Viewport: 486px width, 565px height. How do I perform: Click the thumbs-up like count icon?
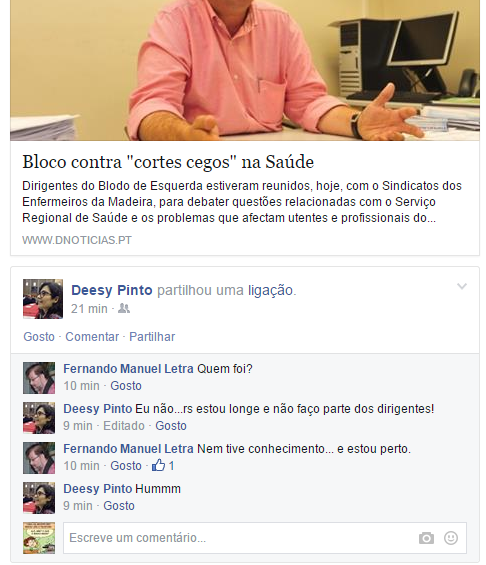(159, 465)
